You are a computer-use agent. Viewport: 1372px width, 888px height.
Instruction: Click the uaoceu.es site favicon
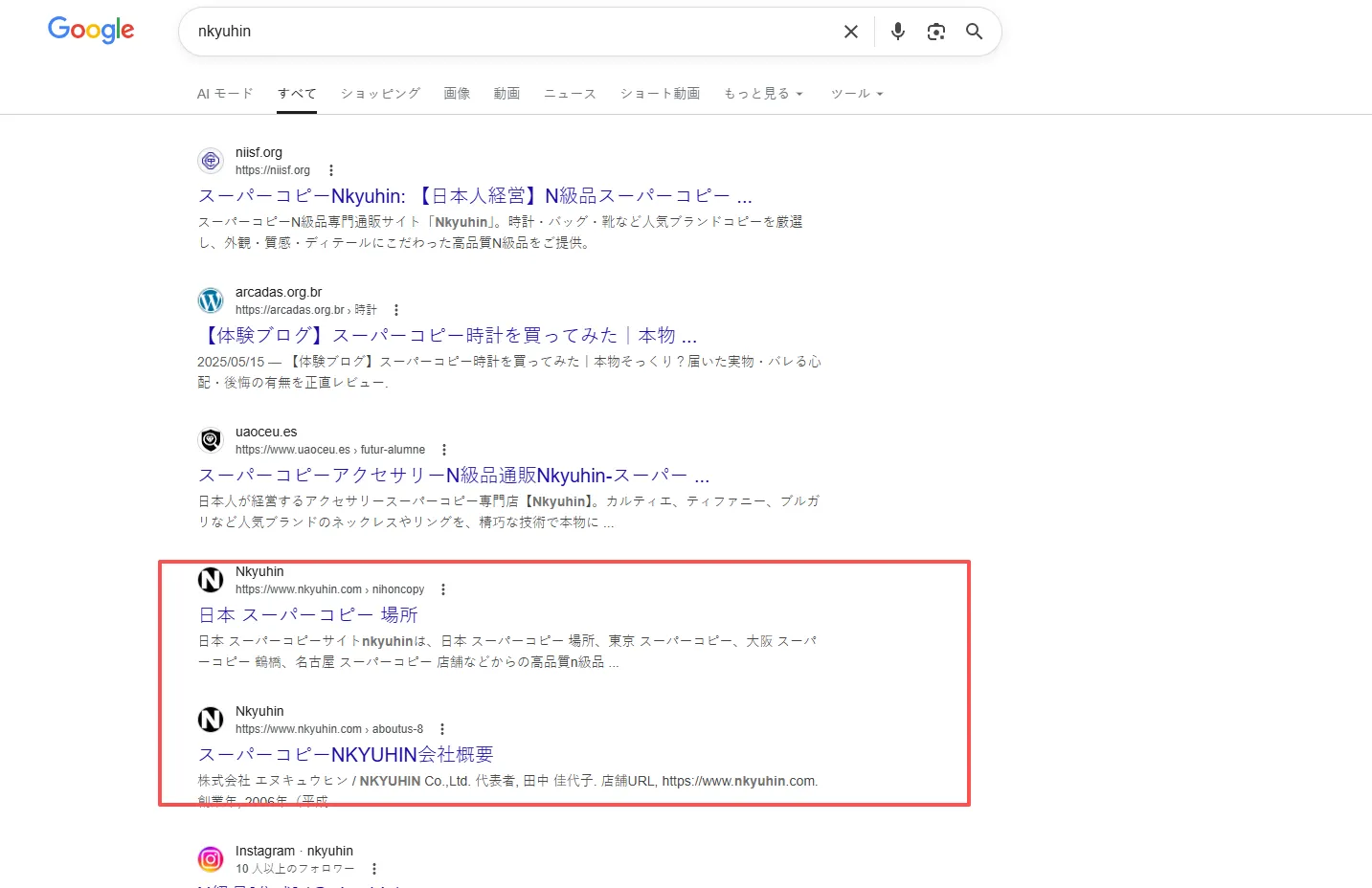click(x=211, y=440)
